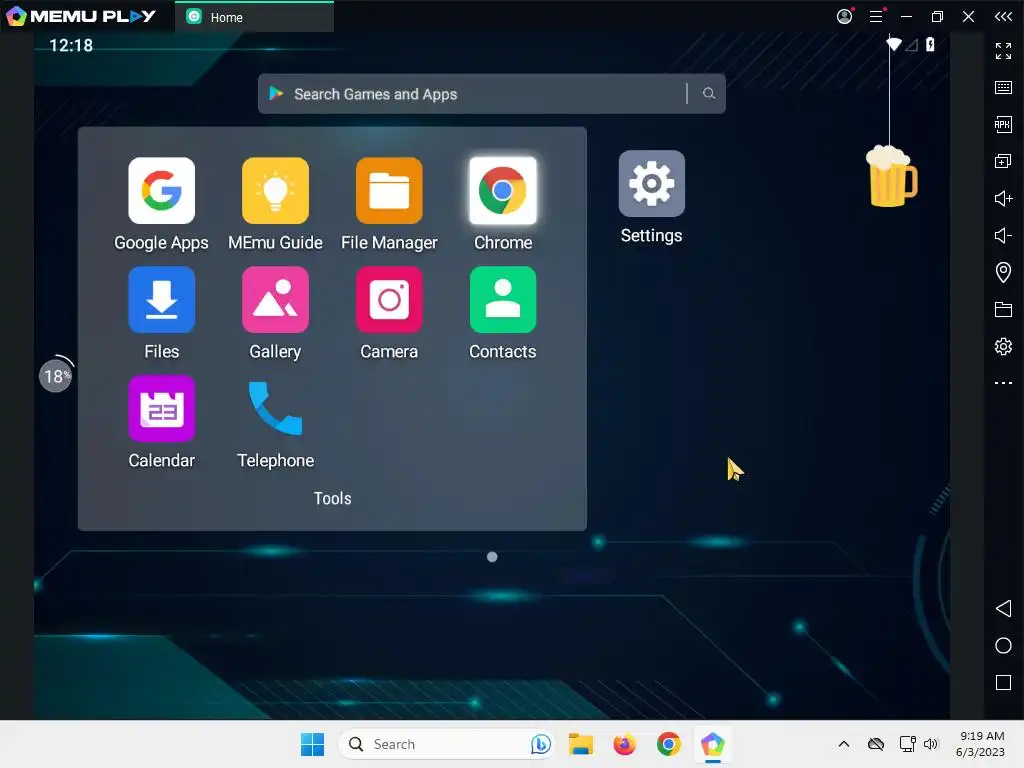Click the Tools folder label
Viewport: 1024px width, 768px height.
[332, 498]
